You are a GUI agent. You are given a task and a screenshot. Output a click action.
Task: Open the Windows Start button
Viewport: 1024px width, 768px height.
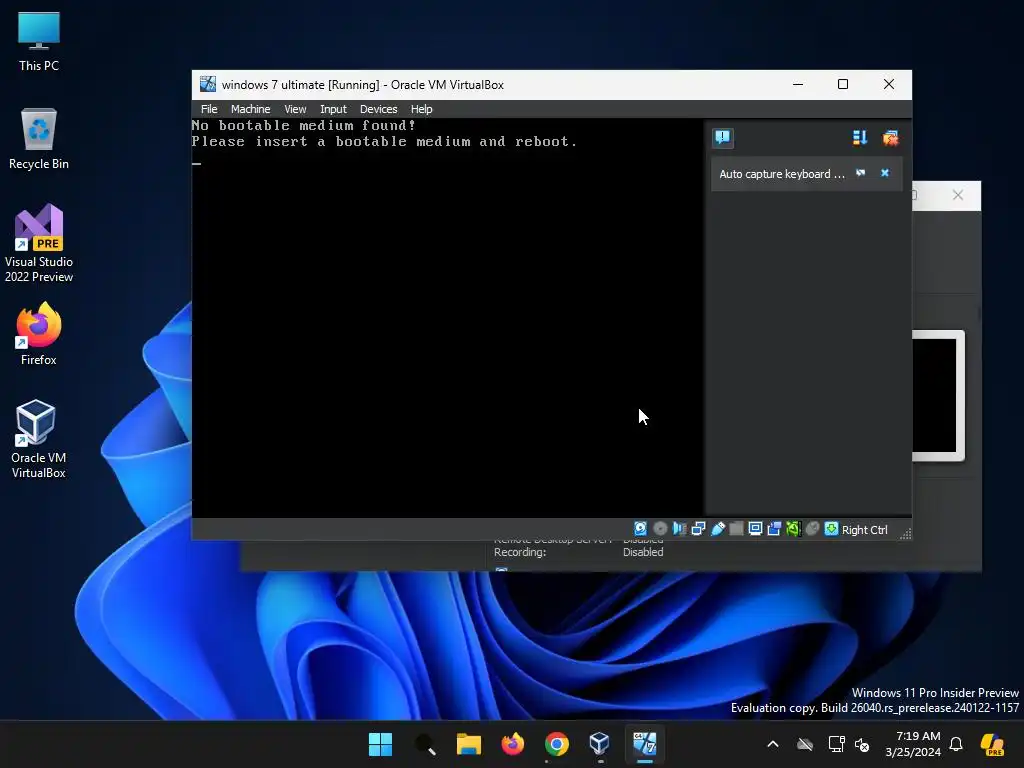coord(380,744)
